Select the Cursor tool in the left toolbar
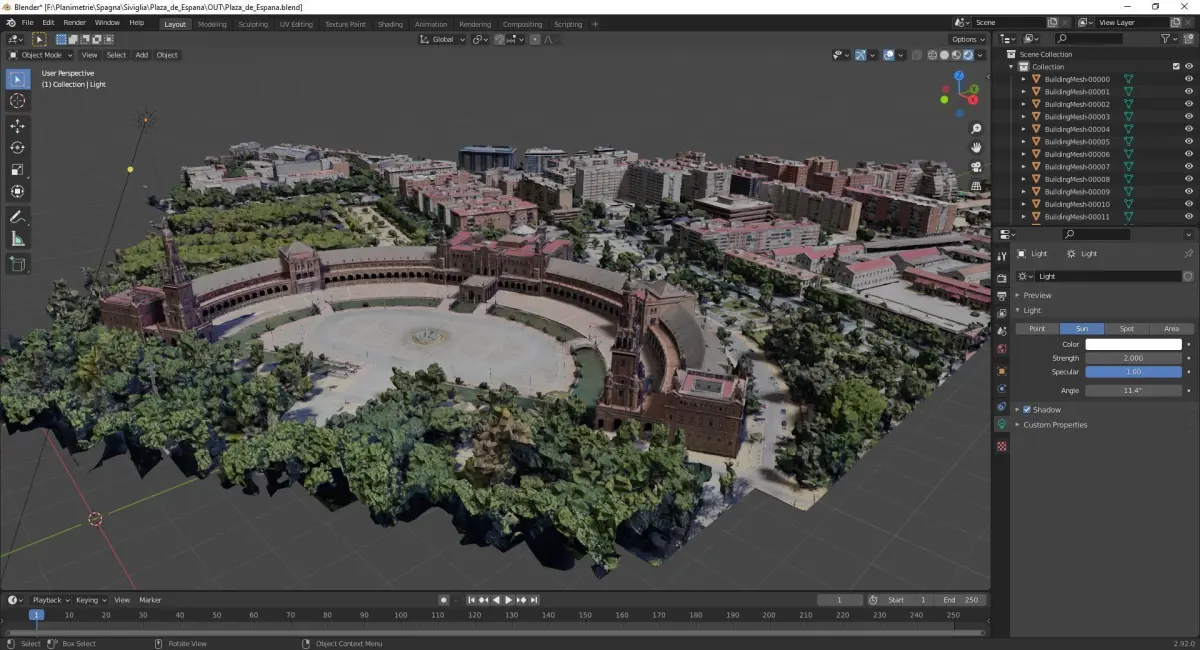Image resolution: width=1200 pixels, height=650 pixels. pos(17,101)
